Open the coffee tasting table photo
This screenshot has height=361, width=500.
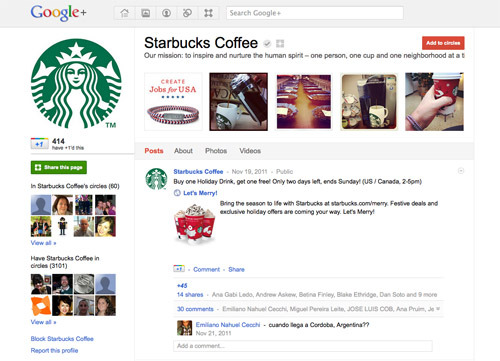tap(304, 102)
